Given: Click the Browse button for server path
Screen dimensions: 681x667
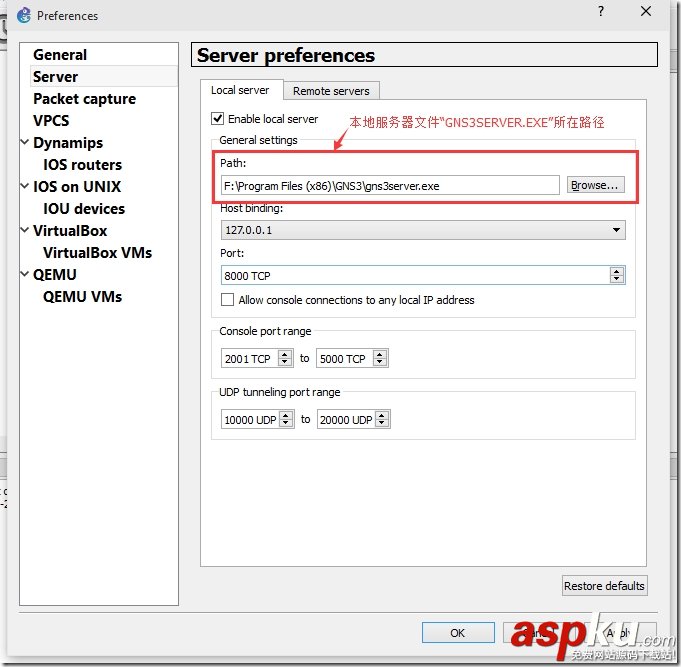Looking at the screenshot, I should 595,185.
